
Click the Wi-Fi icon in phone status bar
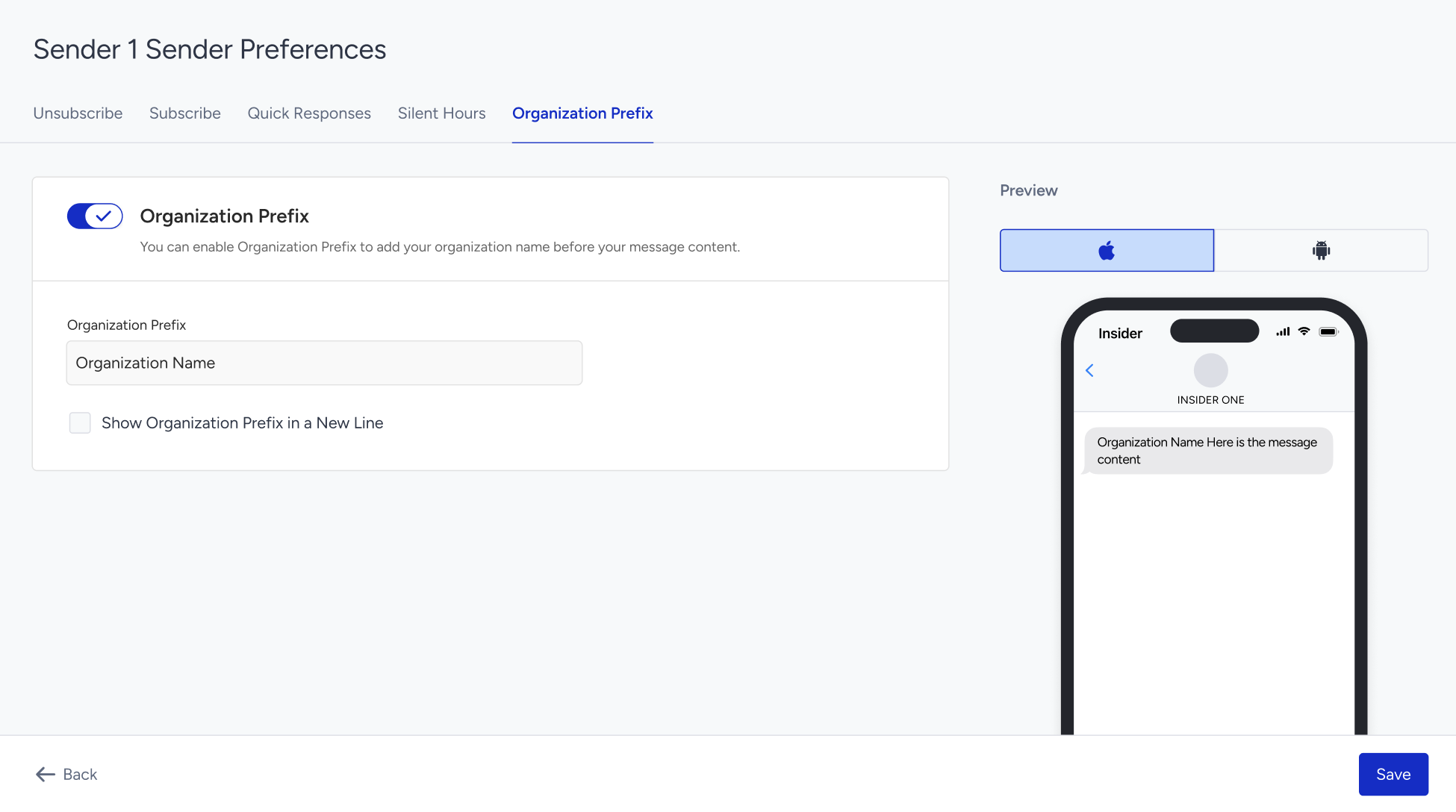(1304, 331)
